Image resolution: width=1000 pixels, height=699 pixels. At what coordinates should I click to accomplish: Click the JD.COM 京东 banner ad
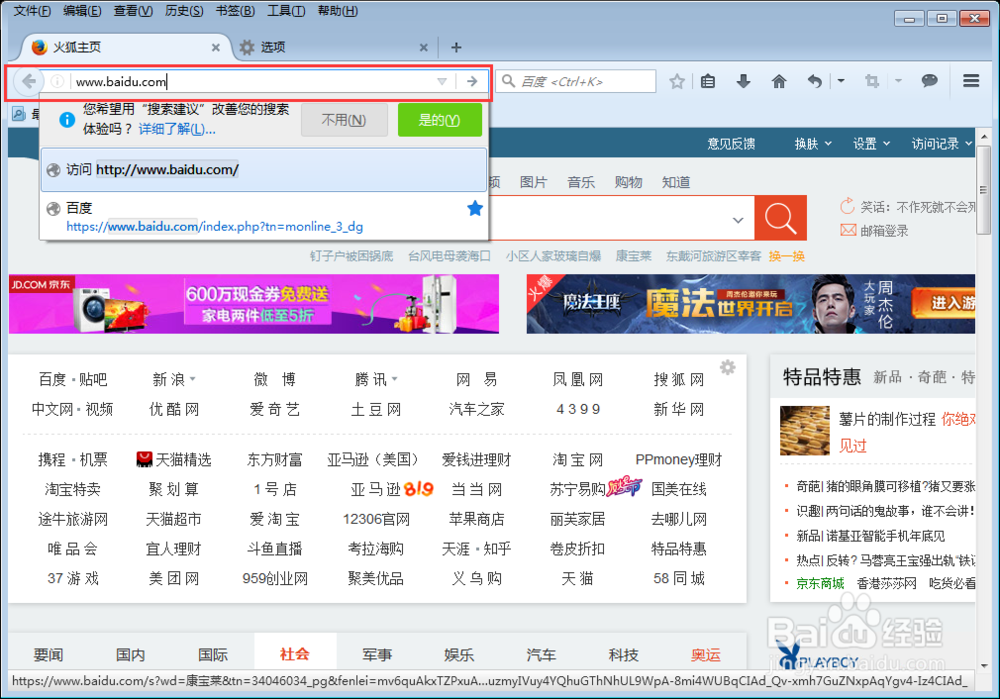click(x=254, y=304)
